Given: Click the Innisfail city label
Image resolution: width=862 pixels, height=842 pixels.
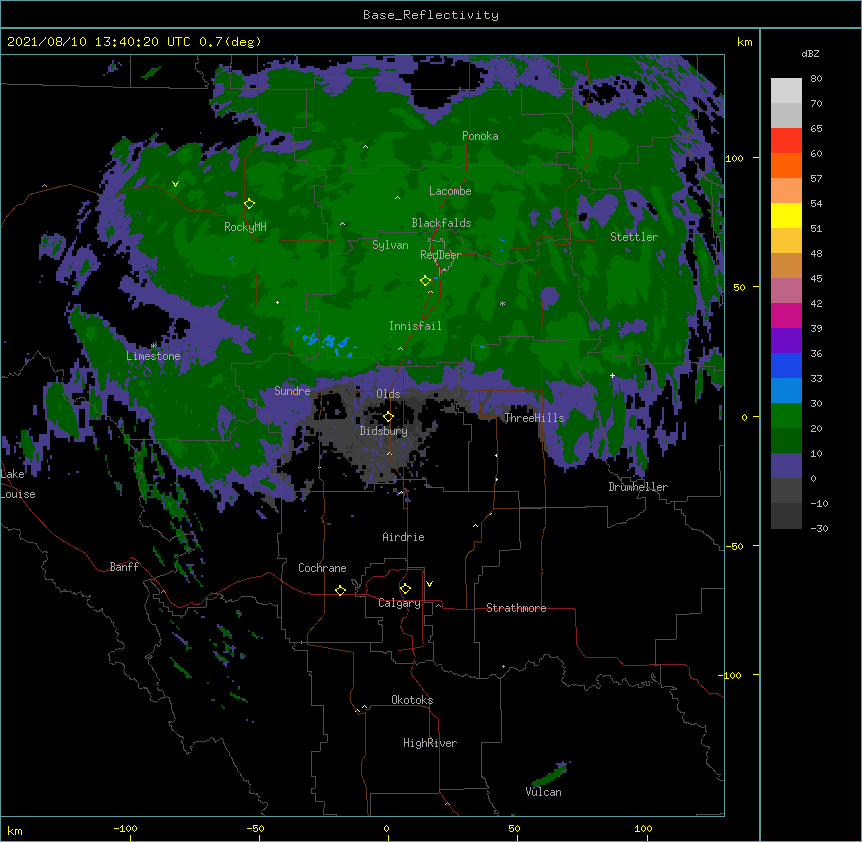Looking at the screenshot, I should [x=415, y=326].
